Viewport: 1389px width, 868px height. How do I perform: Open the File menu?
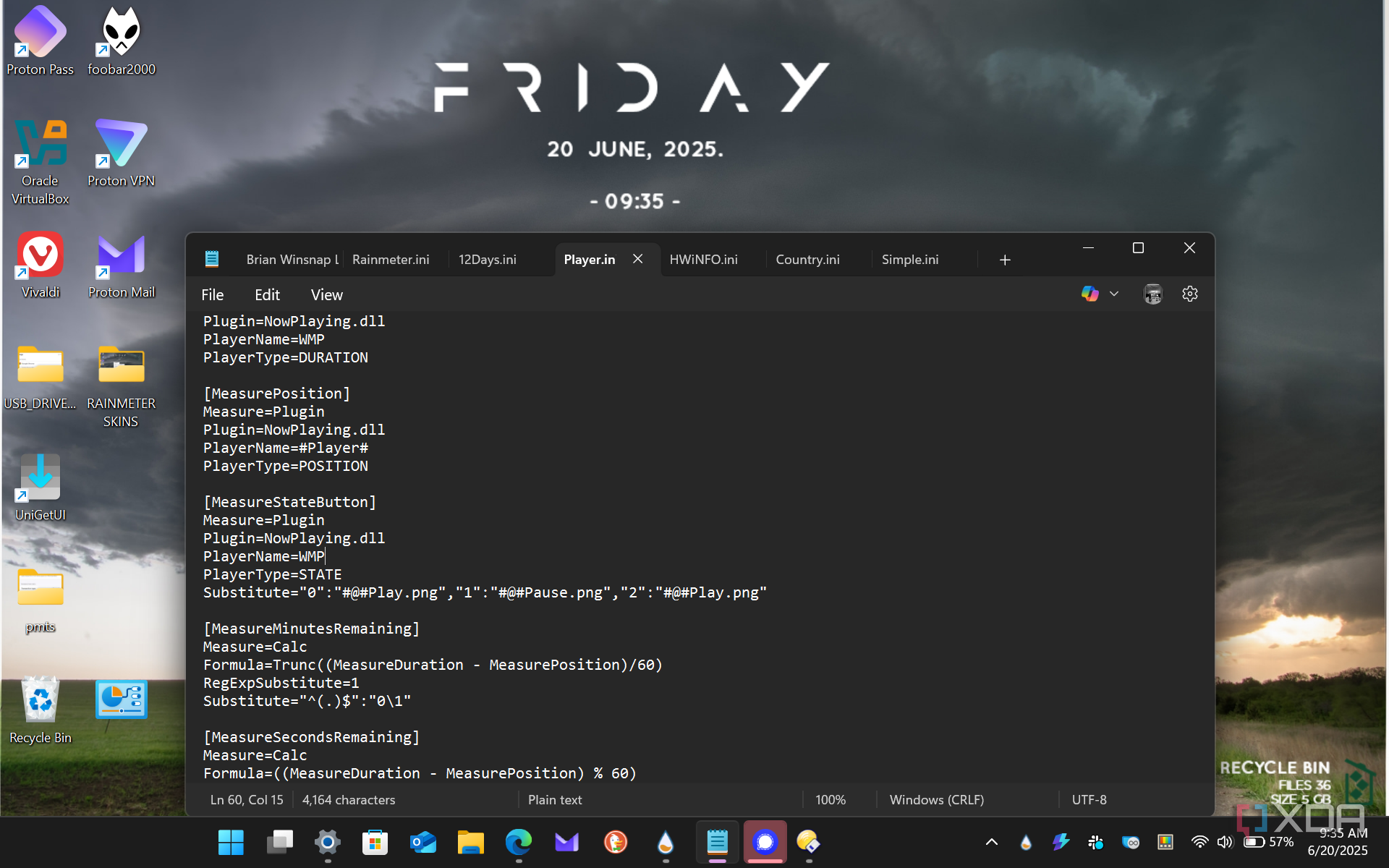pyautogui.click(x=212, y=295)
